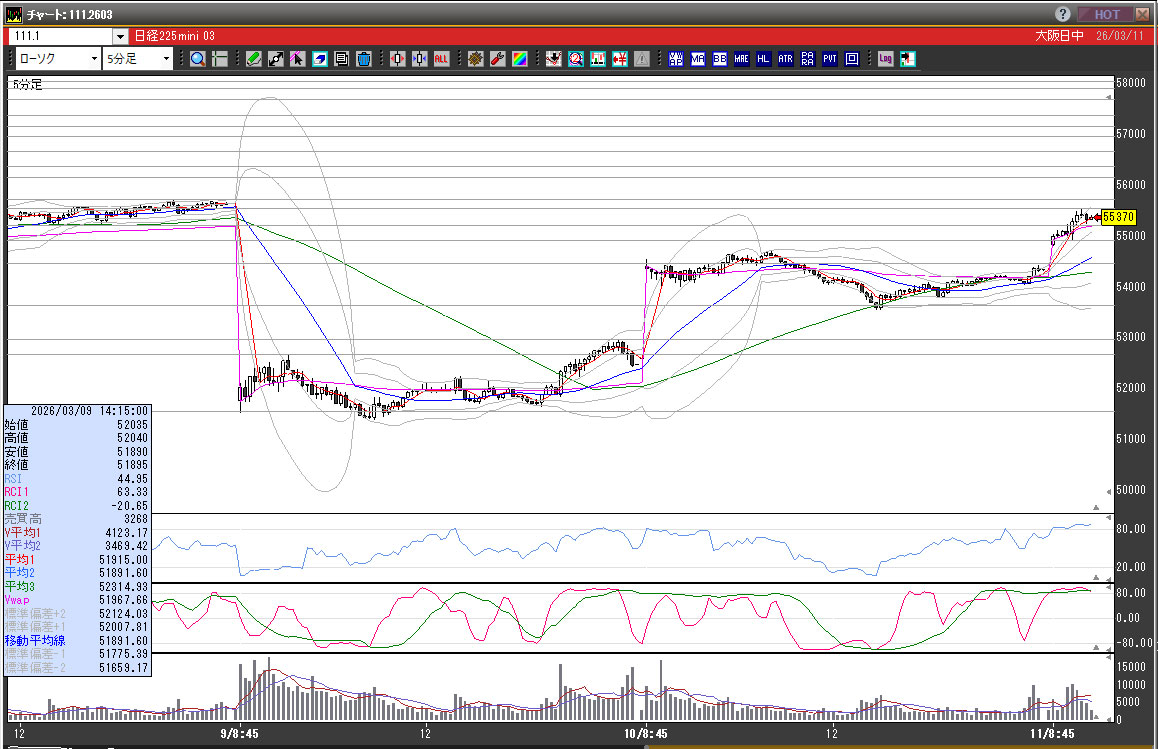
Task: Click the crosshair cursor tool icon
Action: tap(220, 59)
